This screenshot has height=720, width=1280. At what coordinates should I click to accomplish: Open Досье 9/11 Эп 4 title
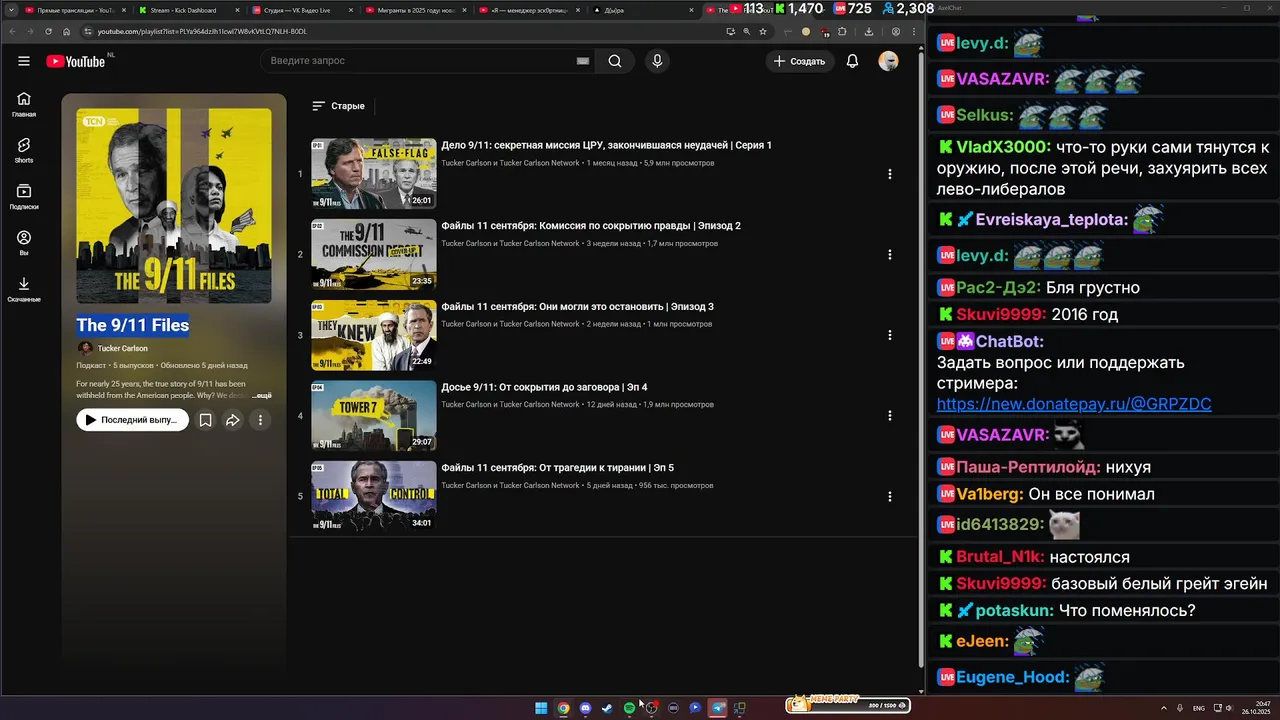click(544, 387)
